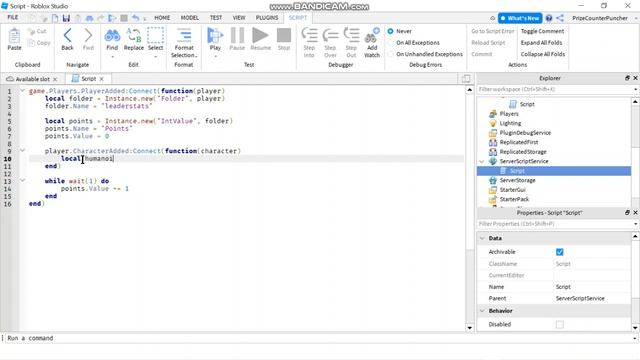This screenshot has height=360, width=640.
Task: Open the Find dropdown arrow
Action: tap(112, 56)
